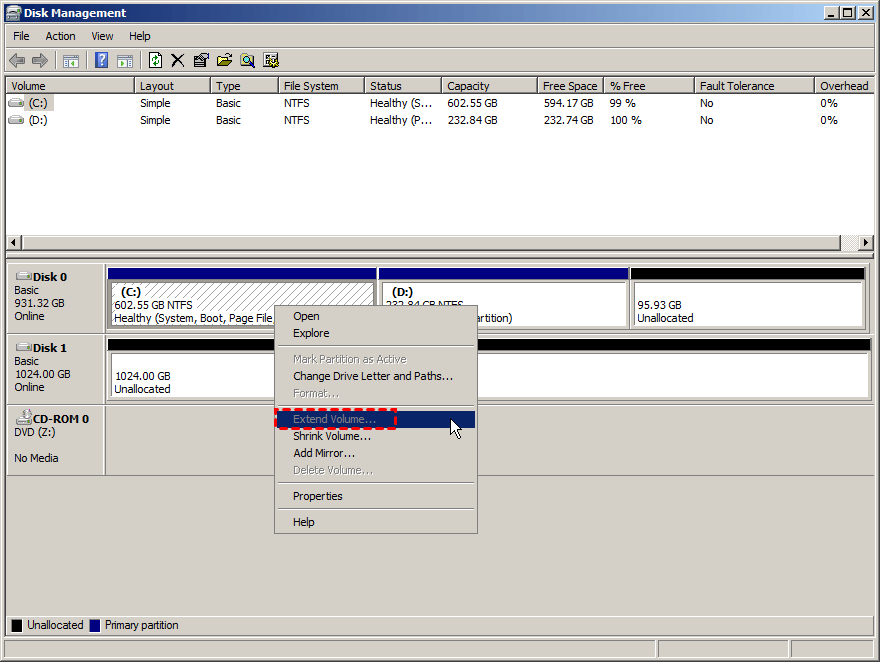Click the Delete X toolbar icon
The width and height of the screenshot is (880, 662).
178,61
